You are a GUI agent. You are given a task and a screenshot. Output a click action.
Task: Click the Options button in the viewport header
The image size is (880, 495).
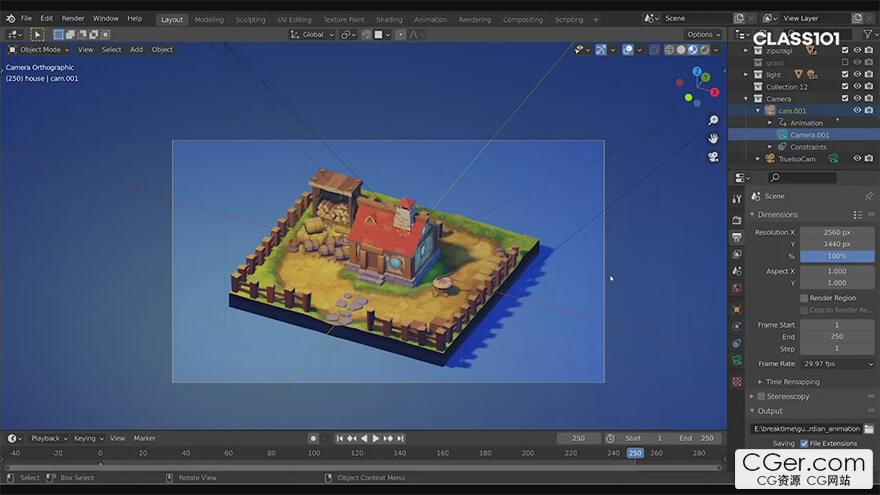(702, 34)
